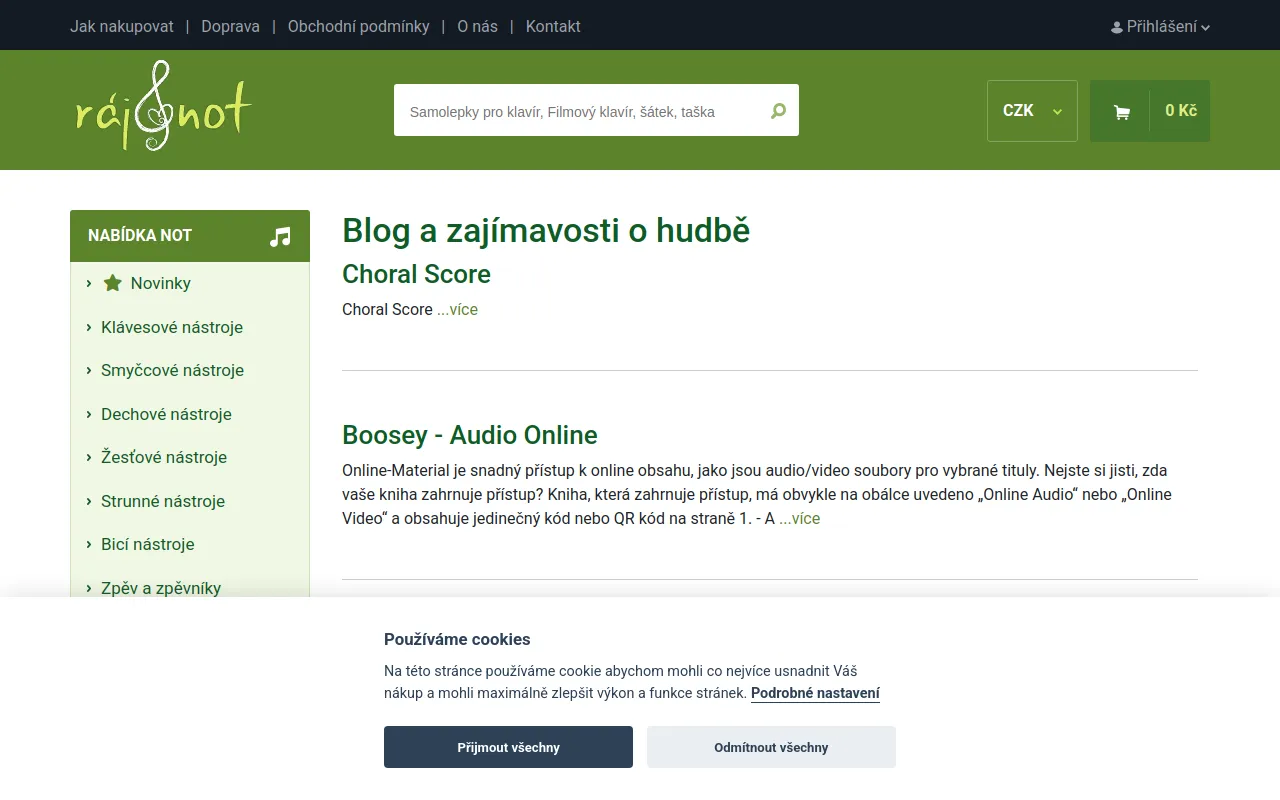Open Doprava in top menu
The height and width of the screenshot is (800, 1280).
tap(230, 27)
